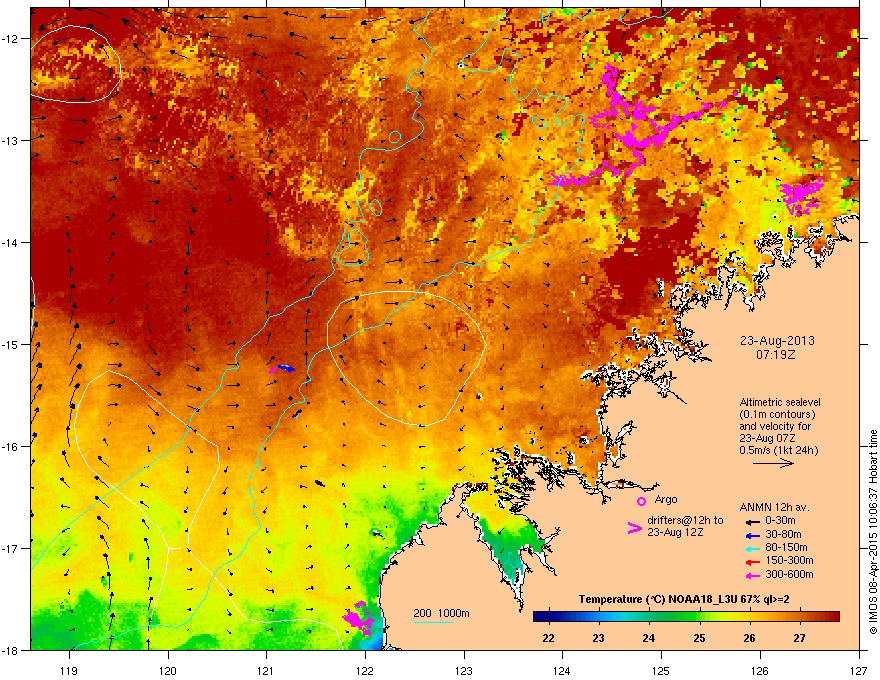Click the Temperature NOAA18_L3U colorbar title
This screenshot has height=680, width=880.
[684, 599]
